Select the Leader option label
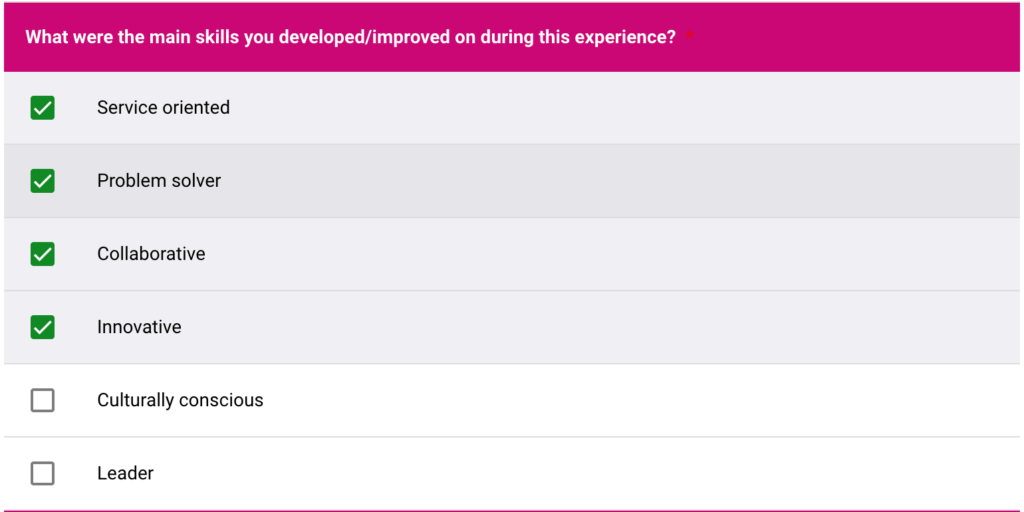The height and width of the screenshot is (512, 1024). click(125, 473)
